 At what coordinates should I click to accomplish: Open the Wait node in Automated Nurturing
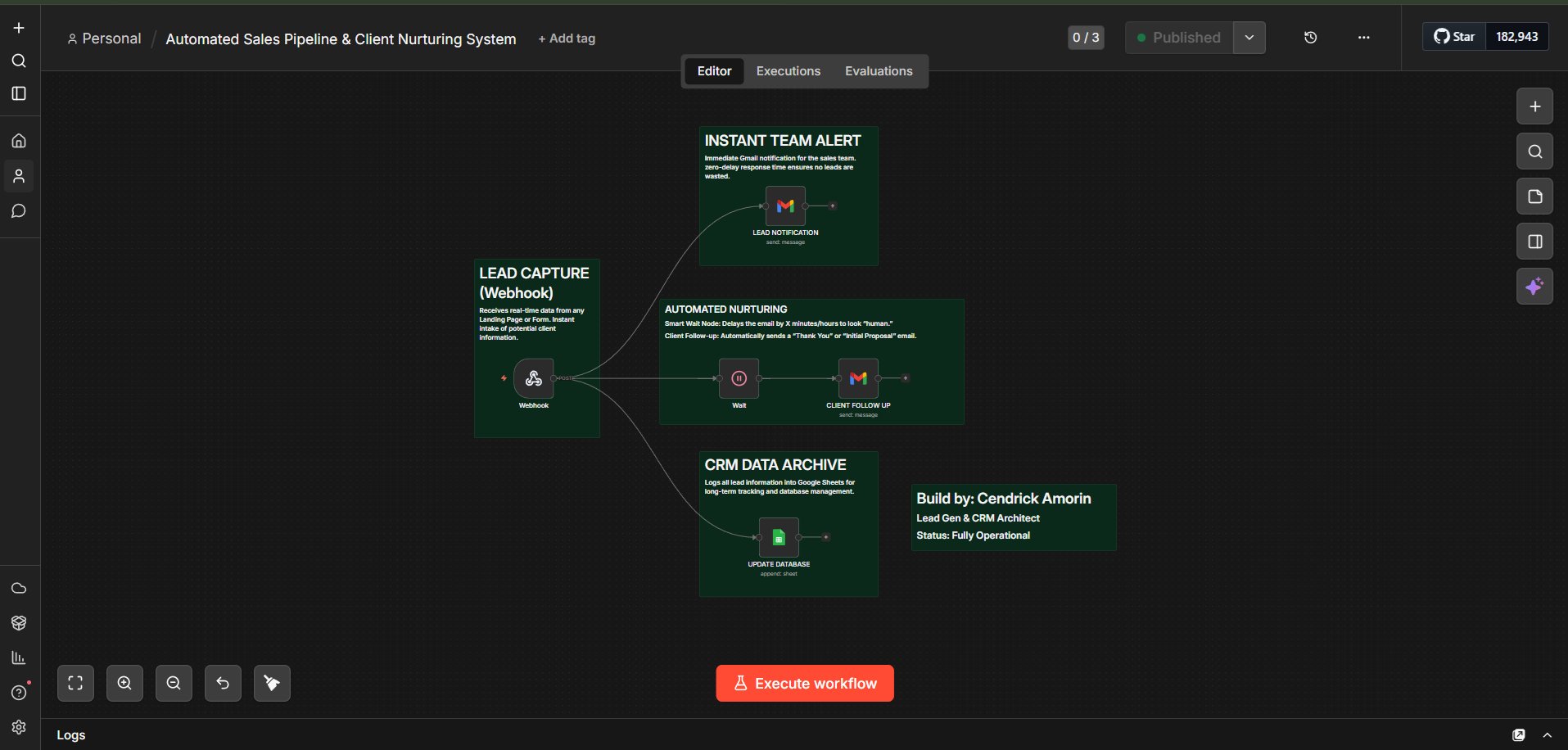click(739, 378)
